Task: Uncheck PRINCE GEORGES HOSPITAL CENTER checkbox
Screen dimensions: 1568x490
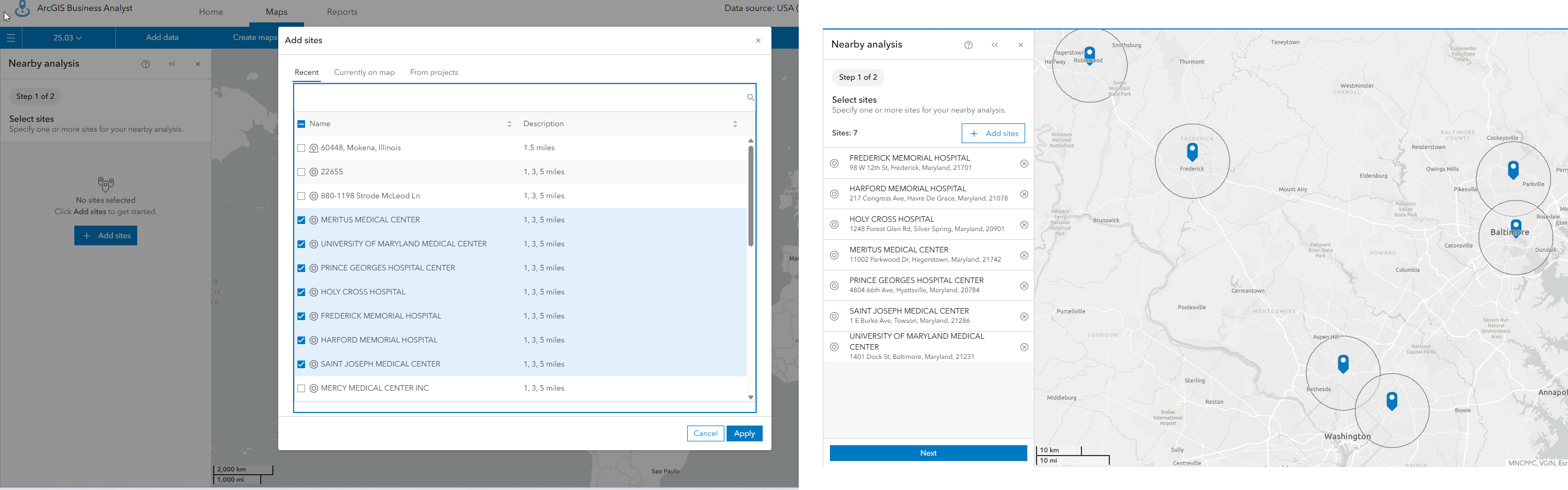Action: coord(301,268)
